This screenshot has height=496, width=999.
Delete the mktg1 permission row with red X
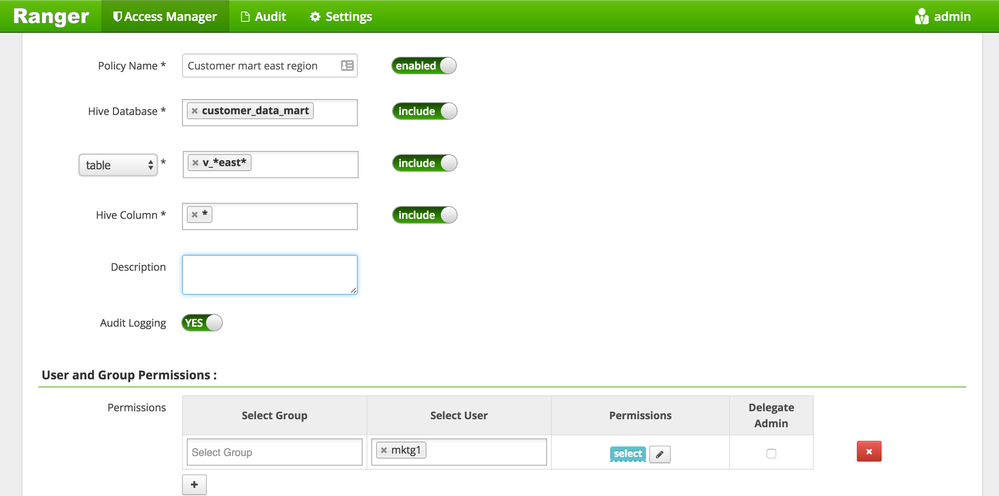coord(869,452)
